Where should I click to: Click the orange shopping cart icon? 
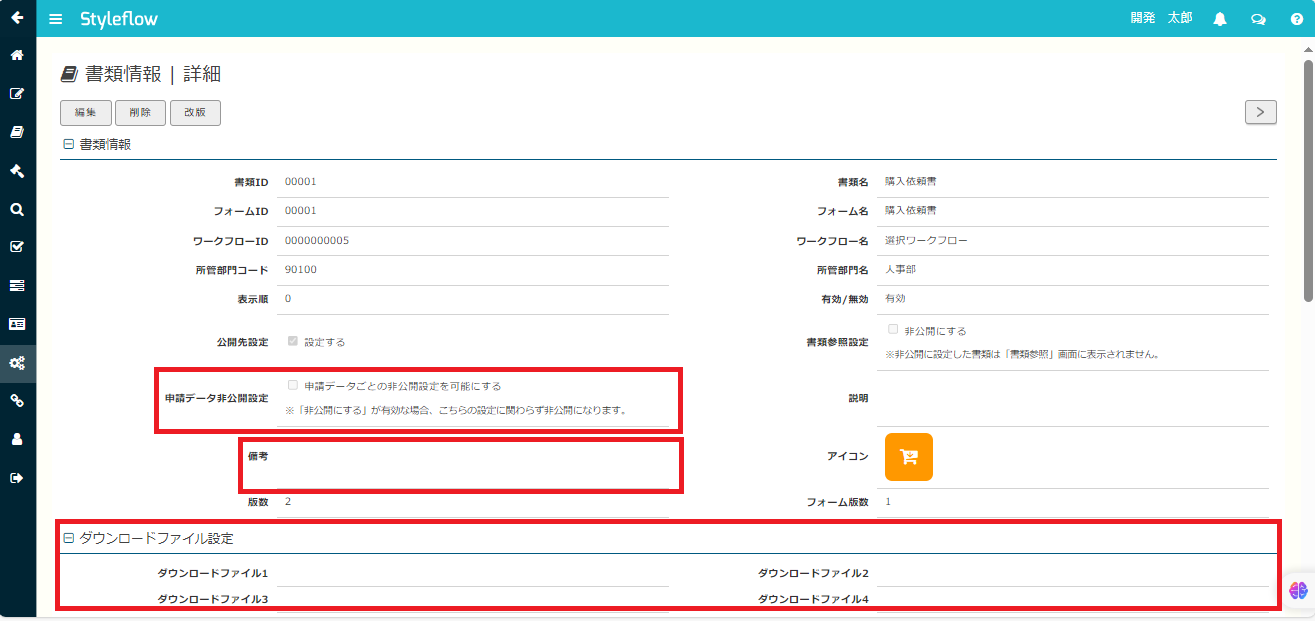click(909, 457)
